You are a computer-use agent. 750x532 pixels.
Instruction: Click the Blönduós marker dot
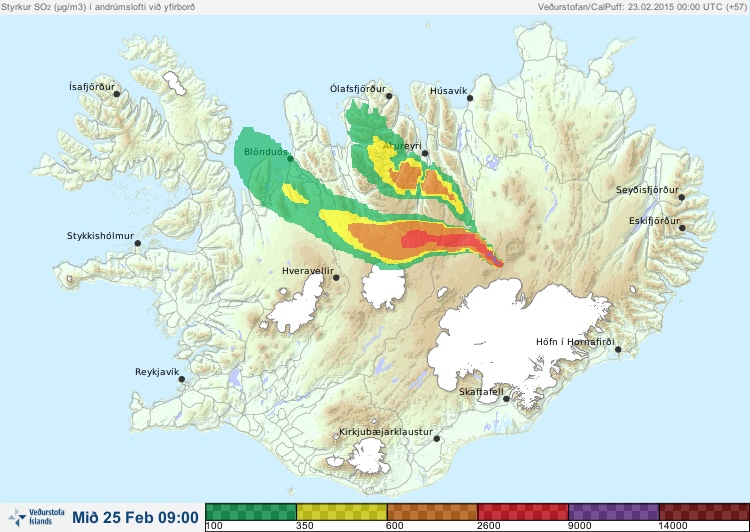(x=290, y=158)
